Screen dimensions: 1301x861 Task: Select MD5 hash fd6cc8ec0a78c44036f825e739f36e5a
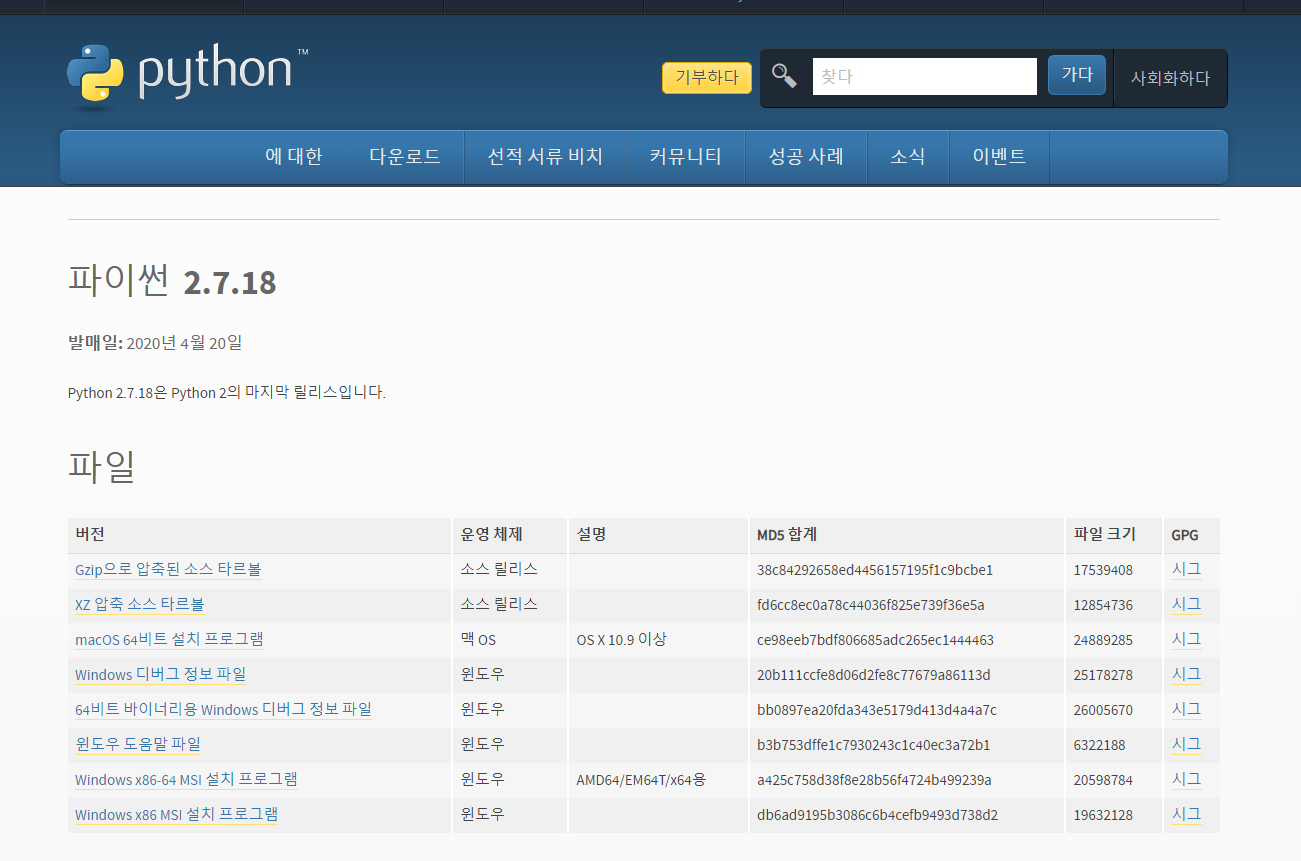click(x=871, y=606)
